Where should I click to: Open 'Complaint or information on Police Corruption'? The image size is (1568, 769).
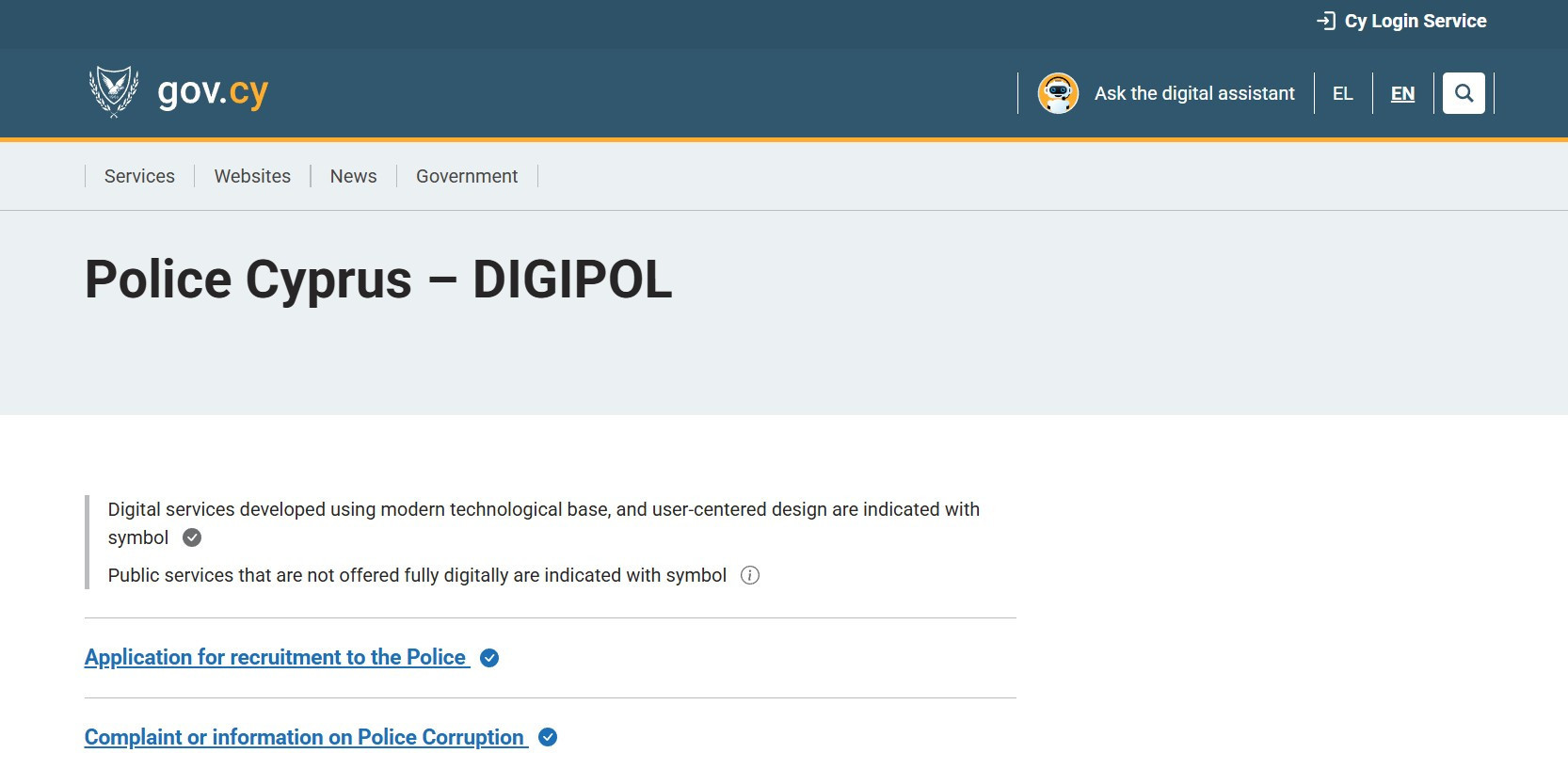pos(305,737)
